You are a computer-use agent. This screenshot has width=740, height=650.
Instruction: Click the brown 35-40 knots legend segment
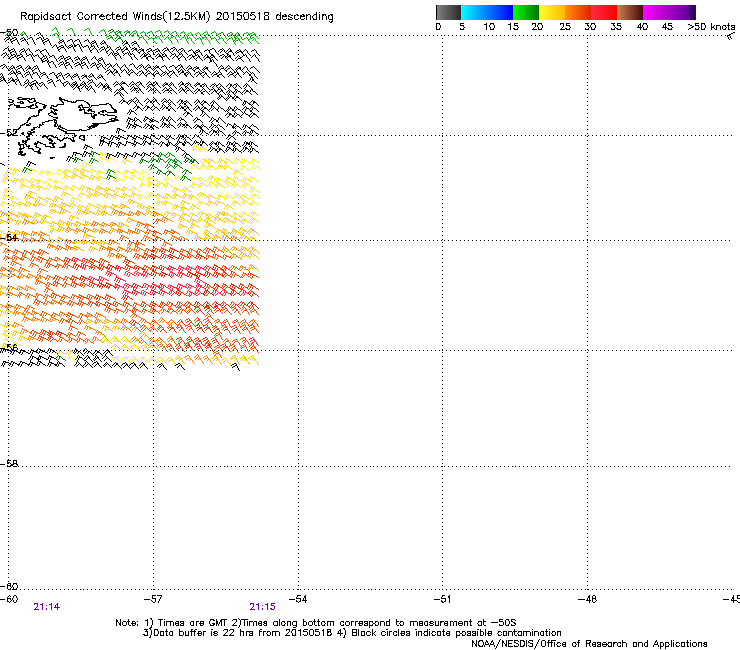click(x=630, y=12)
